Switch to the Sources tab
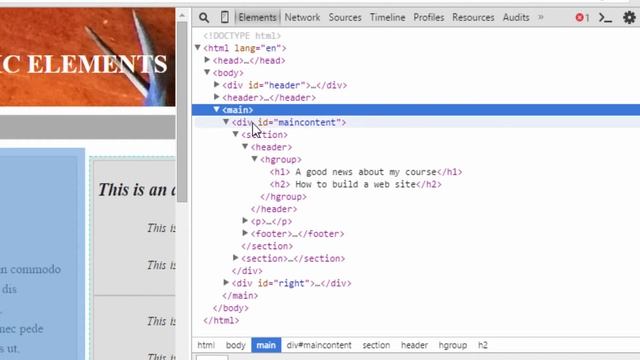640x360 pixels. (x=345, y=18)
